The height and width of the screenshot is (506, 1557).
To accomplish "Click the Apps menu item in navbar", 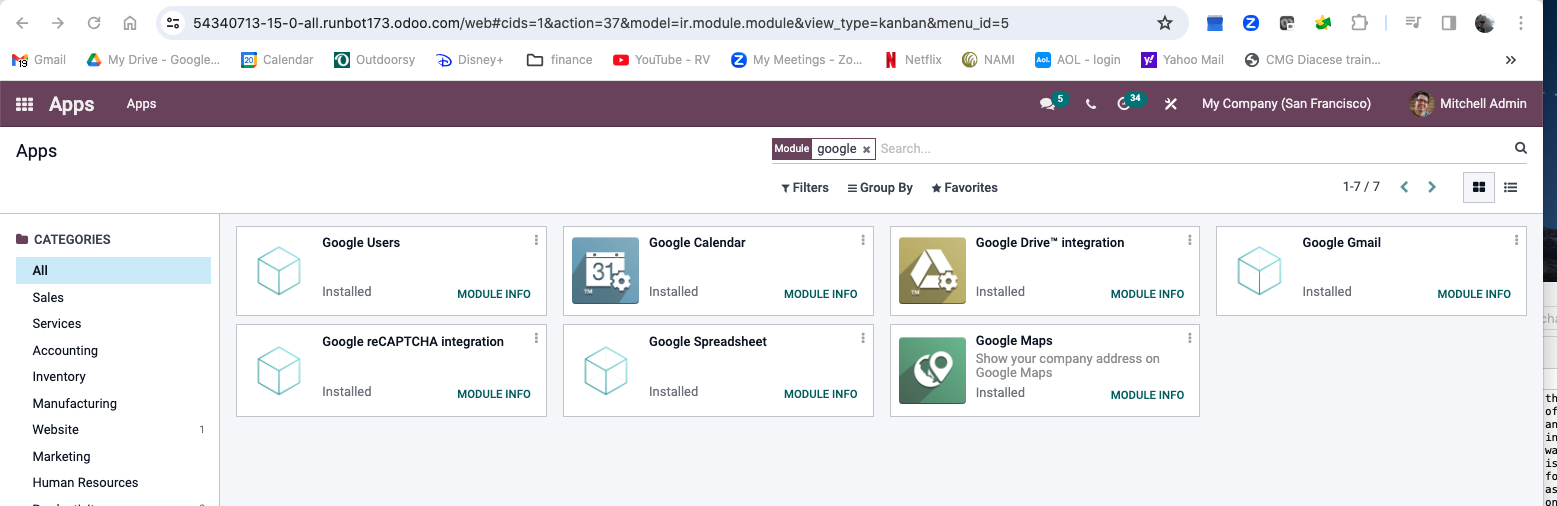I will point(141,104).
